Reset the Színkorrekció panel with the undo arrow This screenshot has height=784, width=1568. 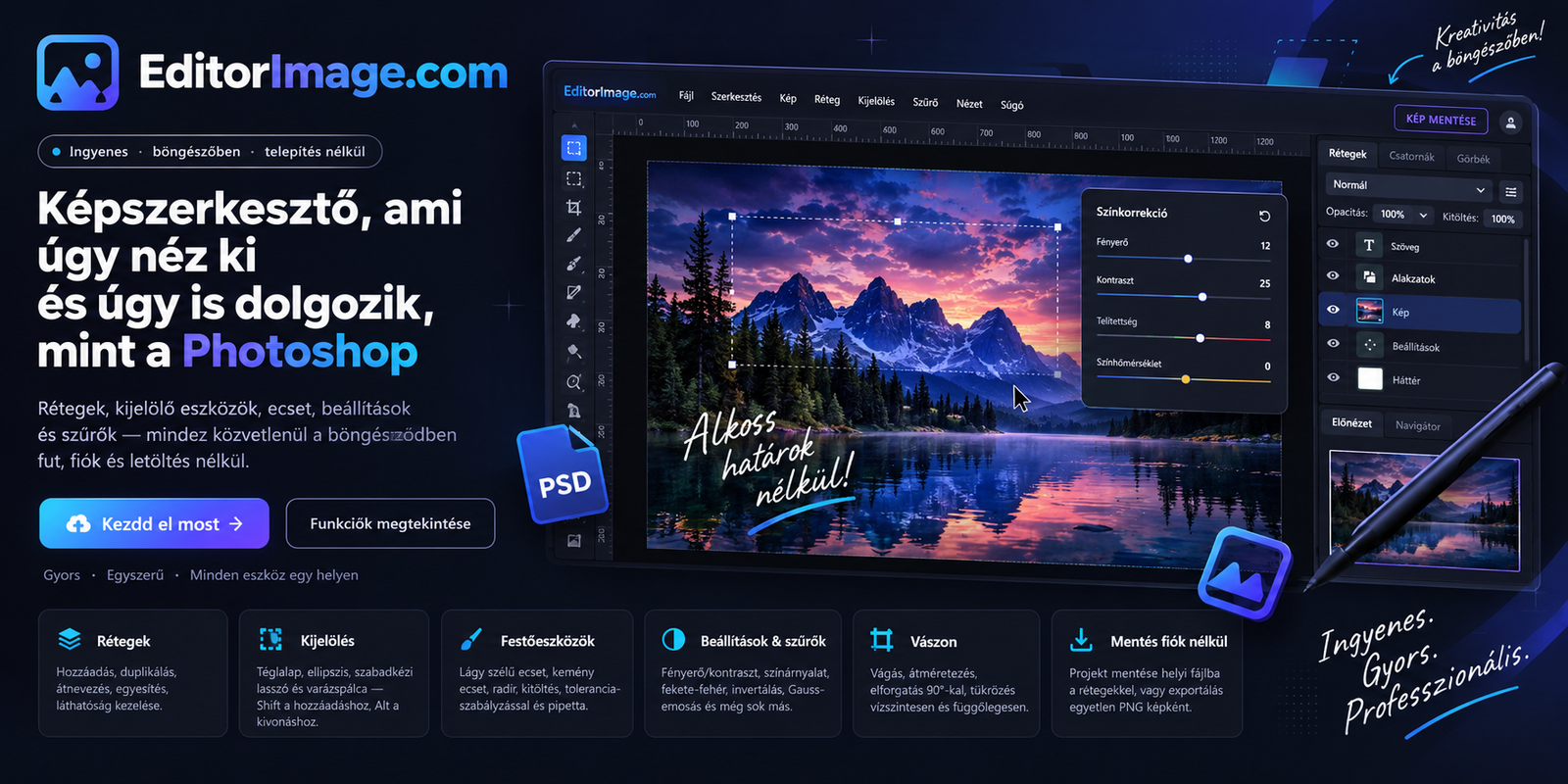click(1264, 216)
